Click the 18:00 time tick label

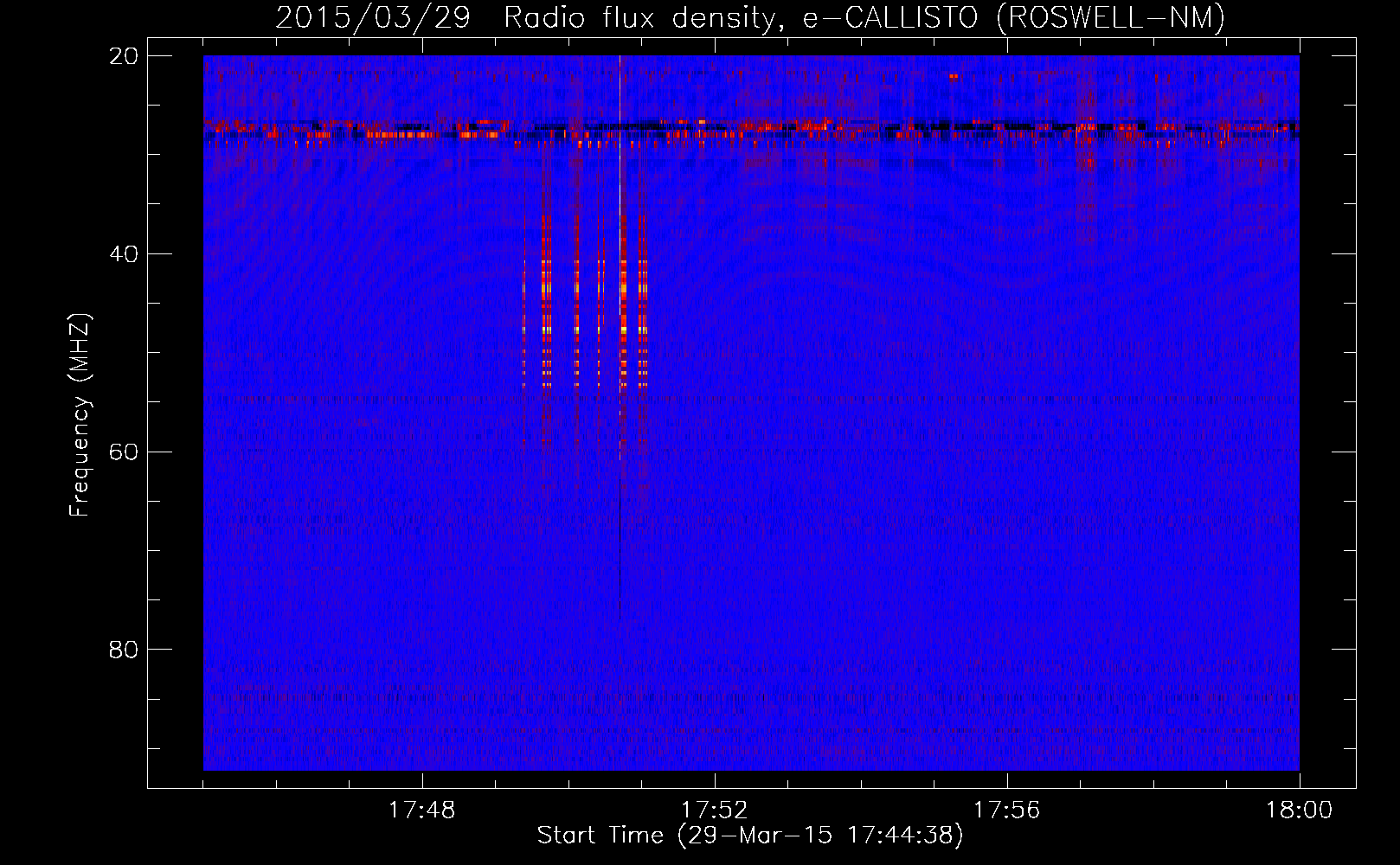point(1299,811)
